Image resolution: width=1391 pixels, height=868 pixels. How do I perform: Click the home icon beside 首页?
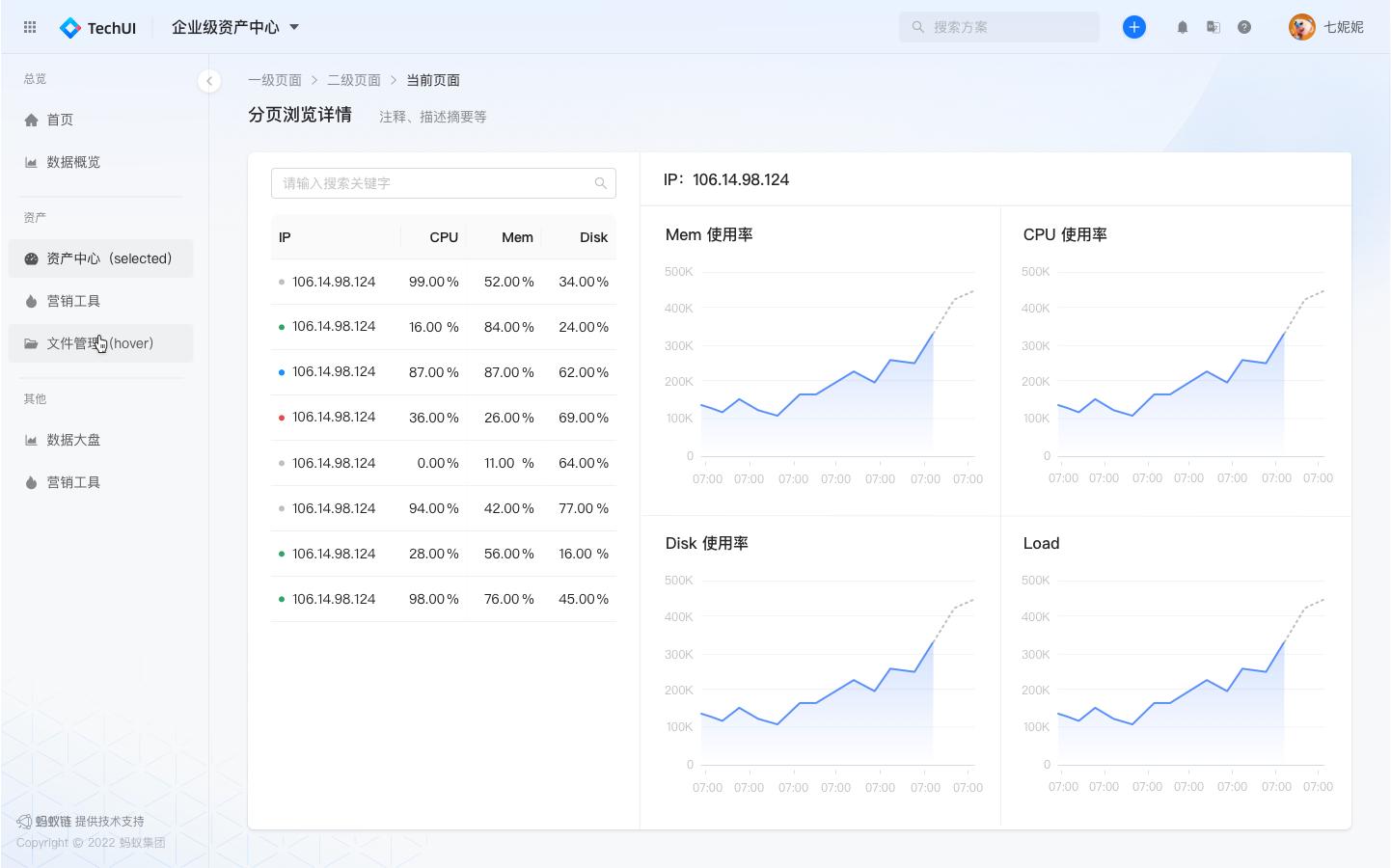coord(31,120)
